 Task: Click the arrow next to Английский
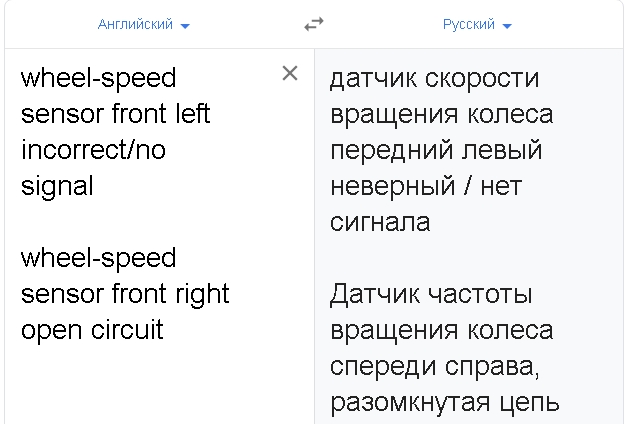point(185,25)
